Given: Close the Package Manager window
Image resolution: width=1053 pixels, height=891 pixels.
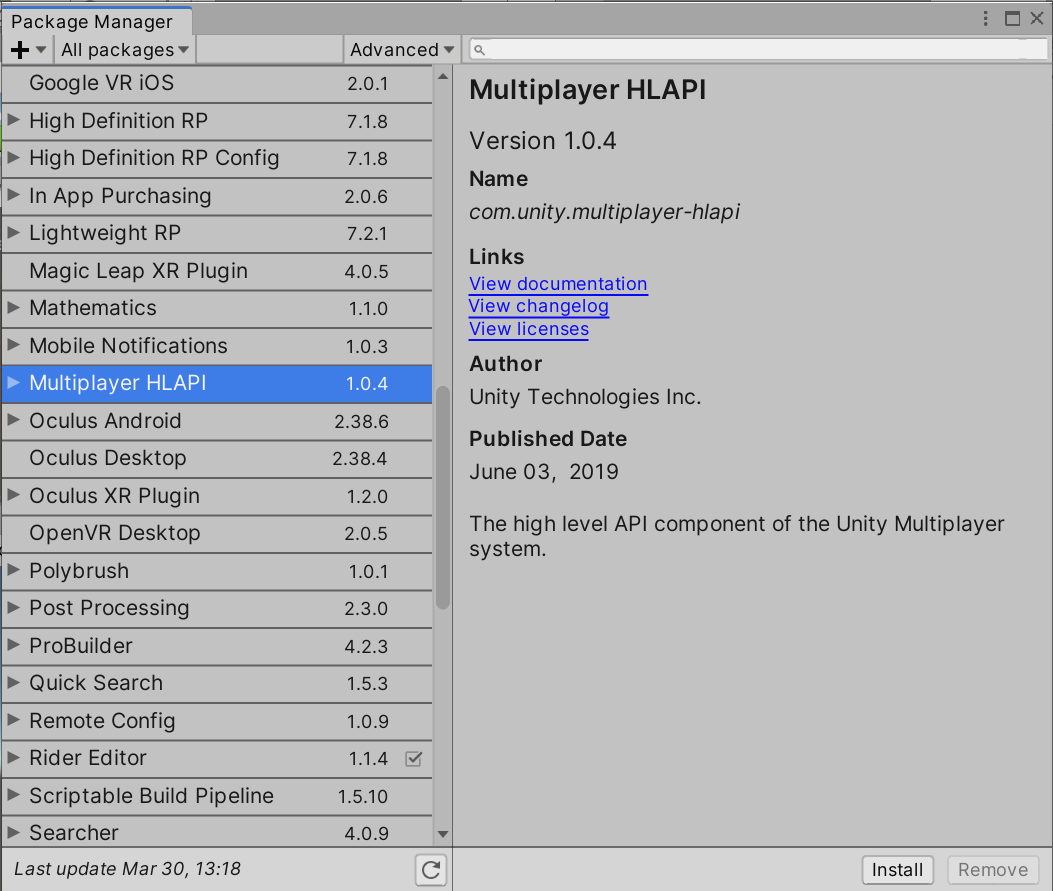Looking at the screenshot, I should coord(1037,18).
